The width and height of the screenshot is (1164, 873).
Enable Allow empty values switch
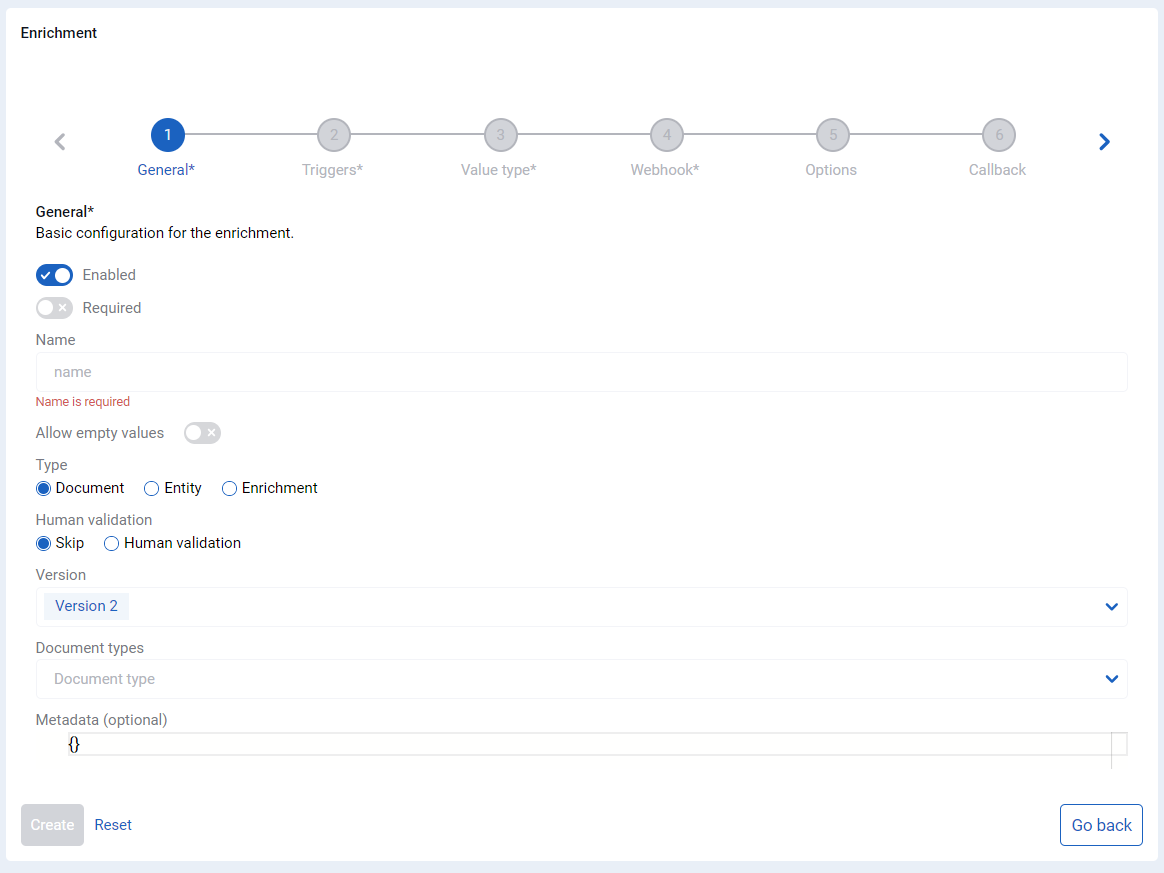(x=202, y=433)
